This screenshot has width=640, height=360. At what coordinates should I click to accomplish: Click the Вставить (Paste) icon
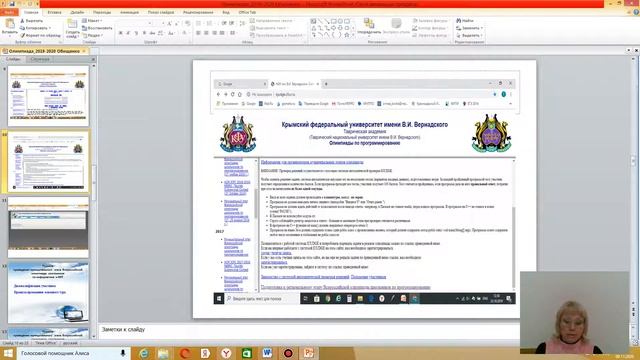coord(10,24)
